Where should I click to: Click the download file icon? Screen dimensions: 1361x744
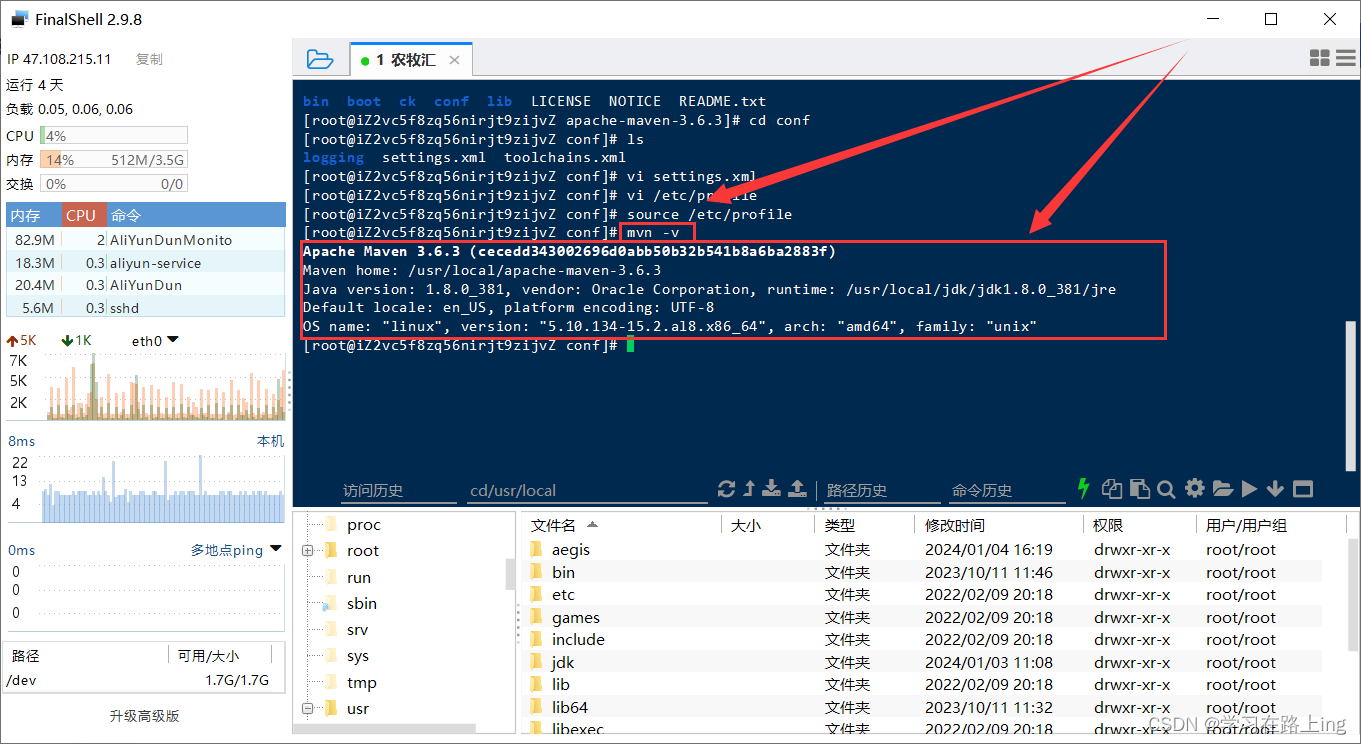tap(771, 489)
